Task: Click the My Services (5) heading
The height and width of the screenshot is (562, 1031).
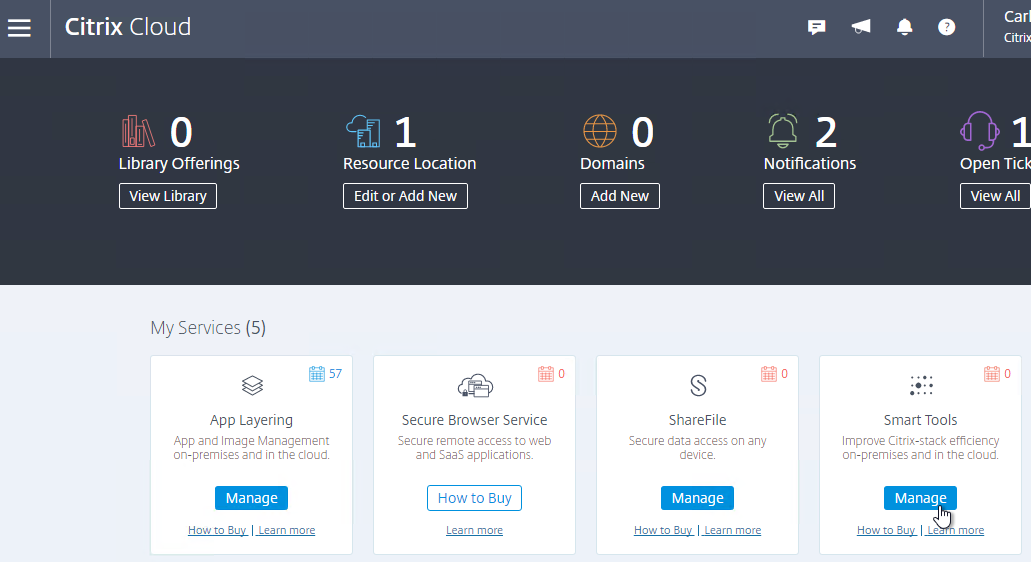Action: [x=208, y=327]
